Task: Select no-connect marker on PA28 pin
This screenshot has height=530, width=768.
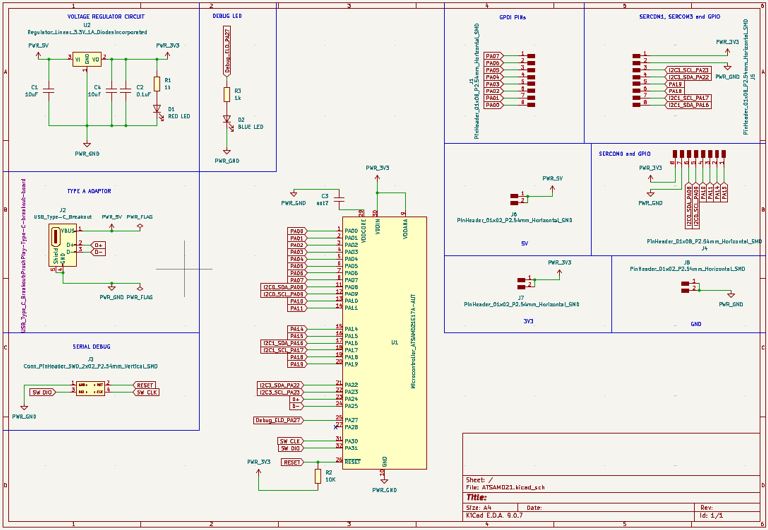Action: tap(336, 427)
